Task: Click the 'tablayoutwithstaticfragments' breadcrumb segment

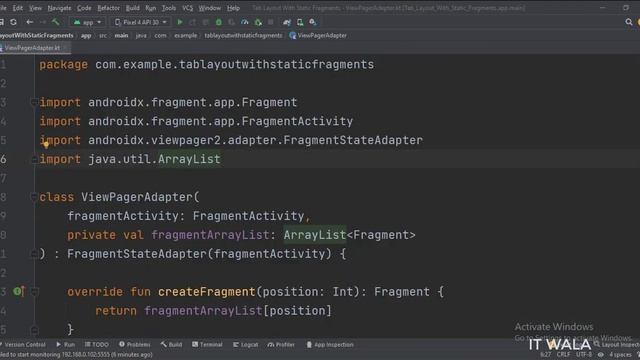Action: point(243,36)
